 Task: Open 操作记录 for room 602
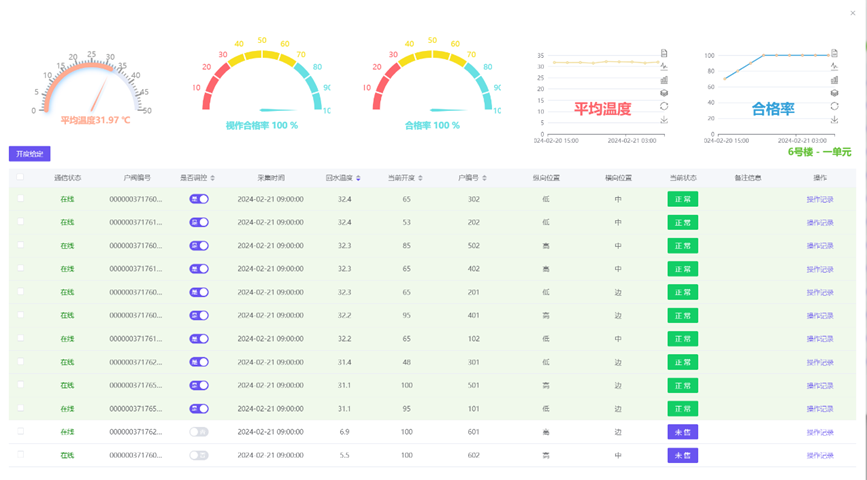819,455
